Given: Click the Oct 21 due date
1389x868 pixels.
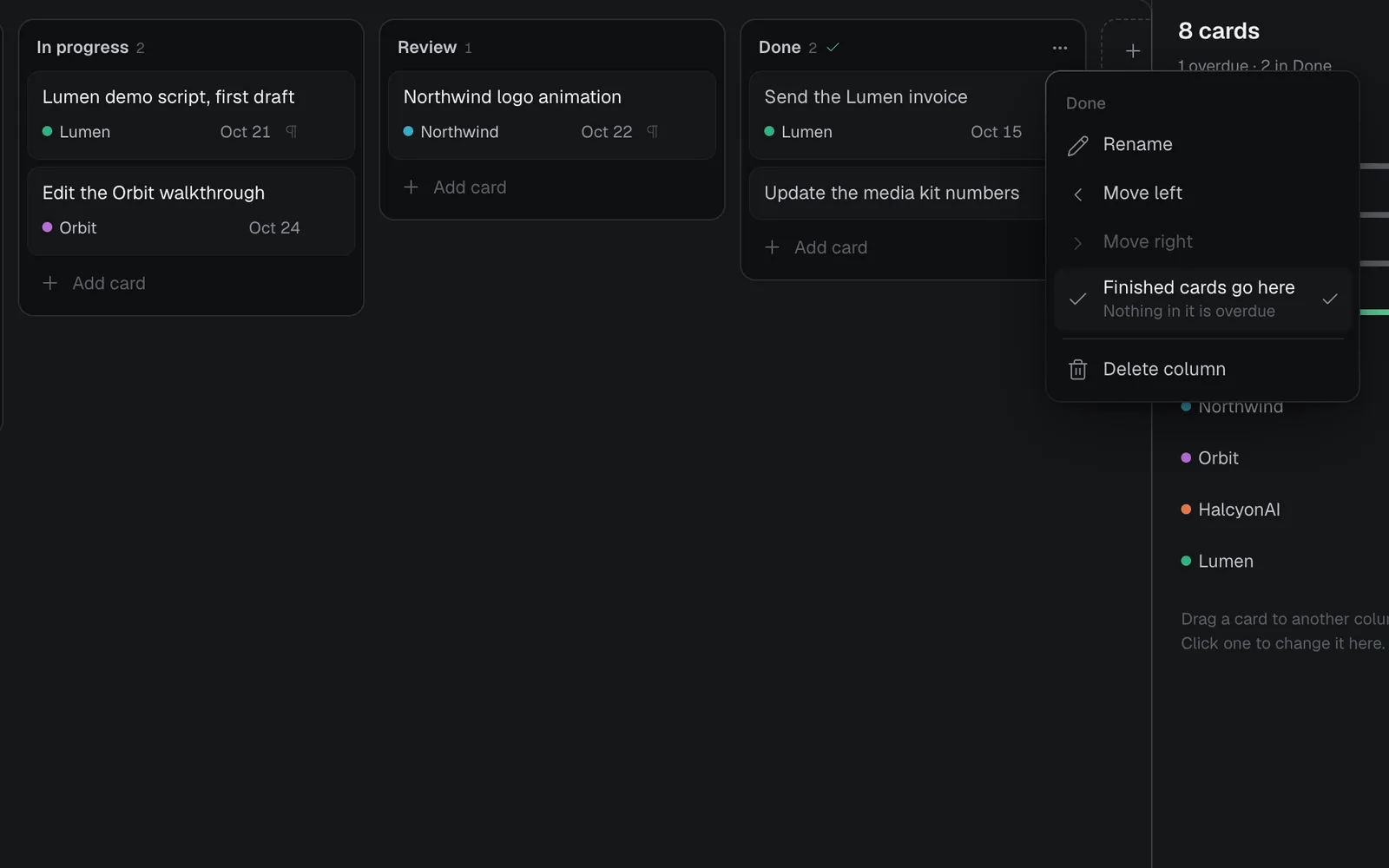Looking at the screenshot, I should click(x=246, y=132).
